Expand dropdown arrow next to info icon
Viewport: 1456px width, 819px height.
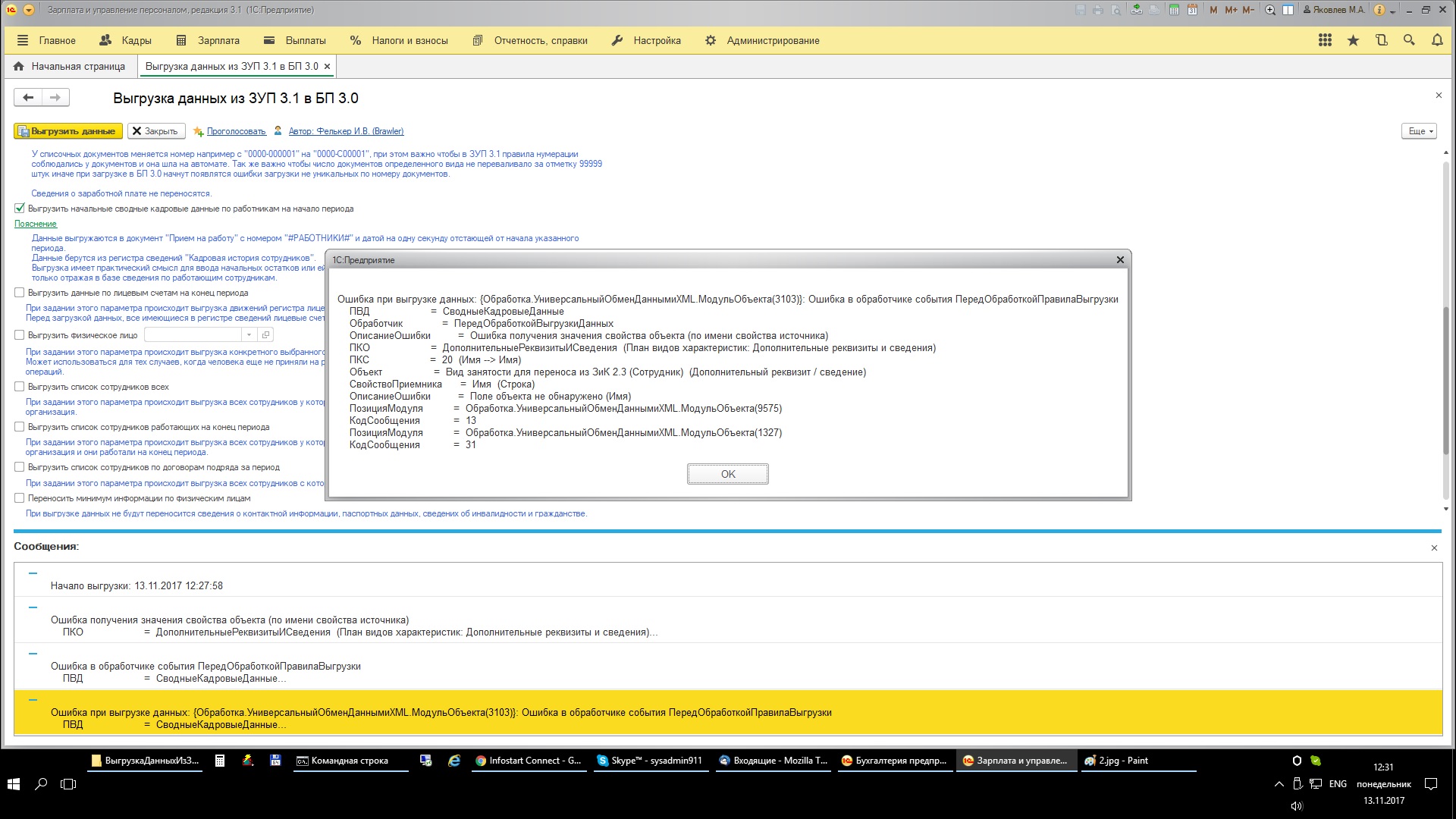[1393, 11]
